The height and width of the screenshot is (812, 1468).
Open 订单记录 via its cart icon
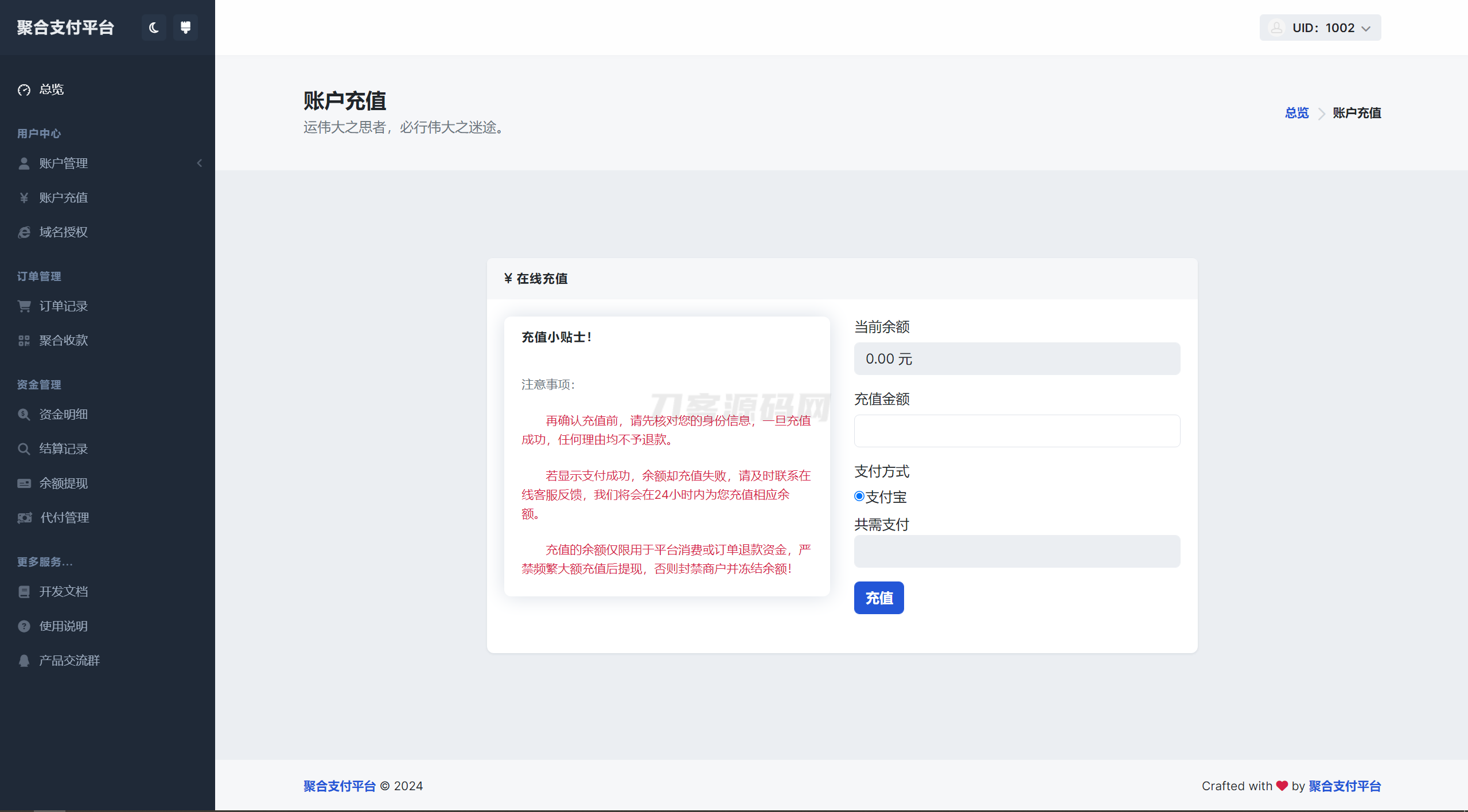click(24, 306)
